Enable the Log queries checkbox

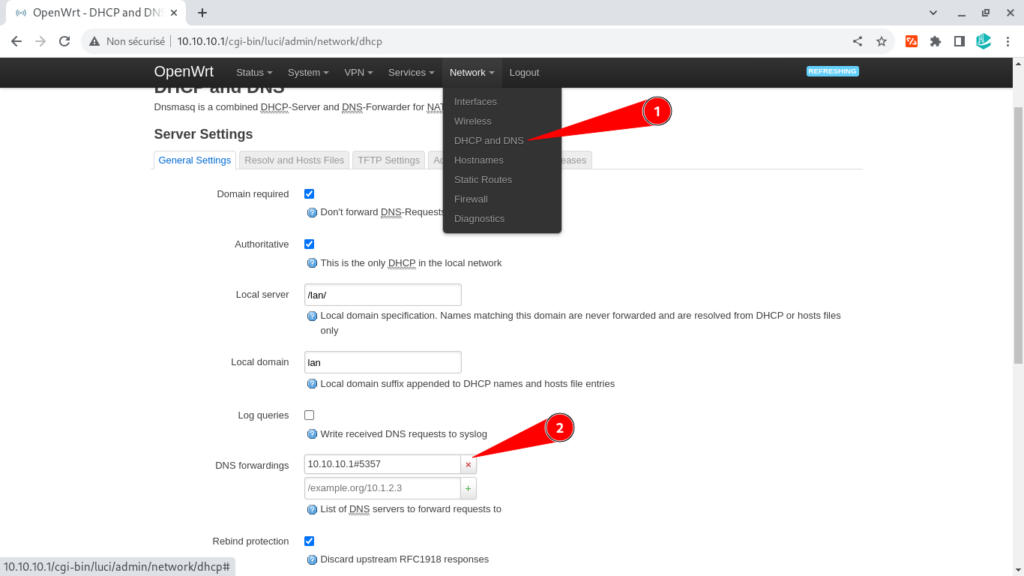[309, 415]
